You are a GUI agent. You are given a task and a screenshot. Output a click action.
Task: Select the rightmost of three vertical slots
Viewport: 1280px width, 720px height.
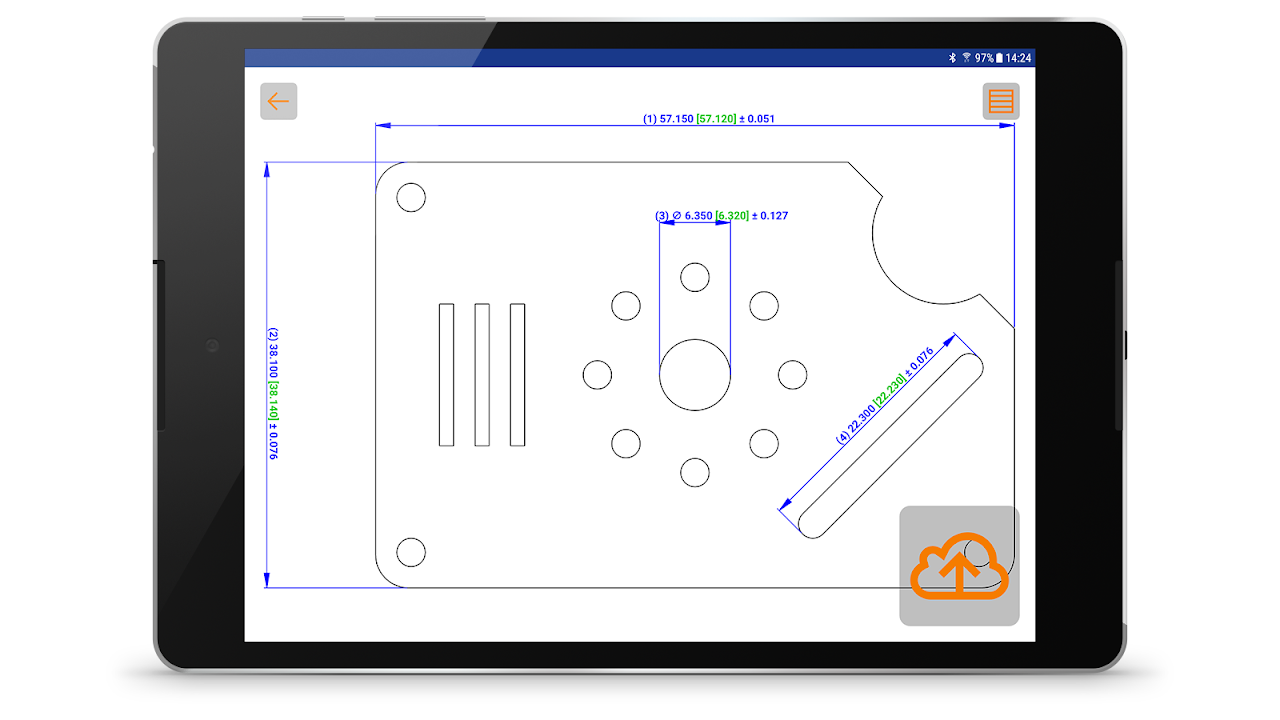(x=517, y=374)
